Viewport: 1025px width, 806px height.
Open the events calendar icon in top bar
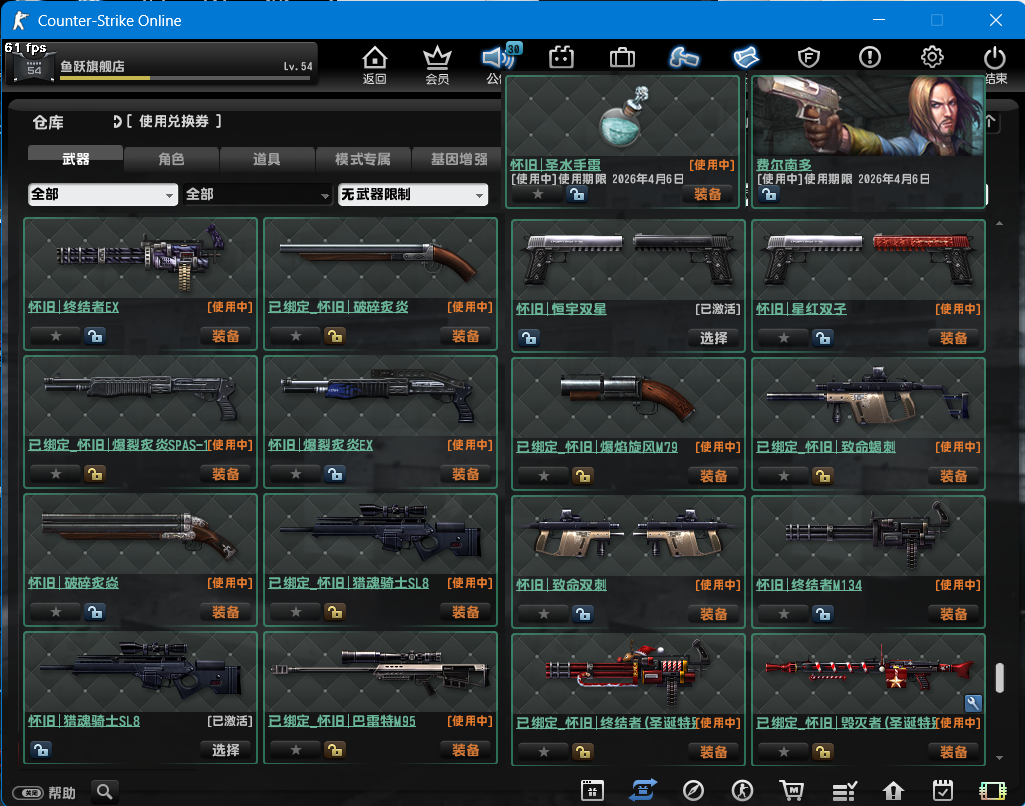pyautogui.click(x=561, y=58)
